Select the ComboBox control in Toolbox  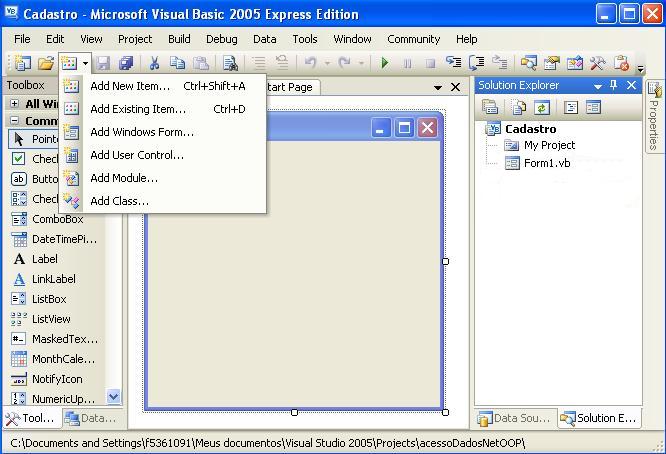pyautogui.click(x=55, y=219)
